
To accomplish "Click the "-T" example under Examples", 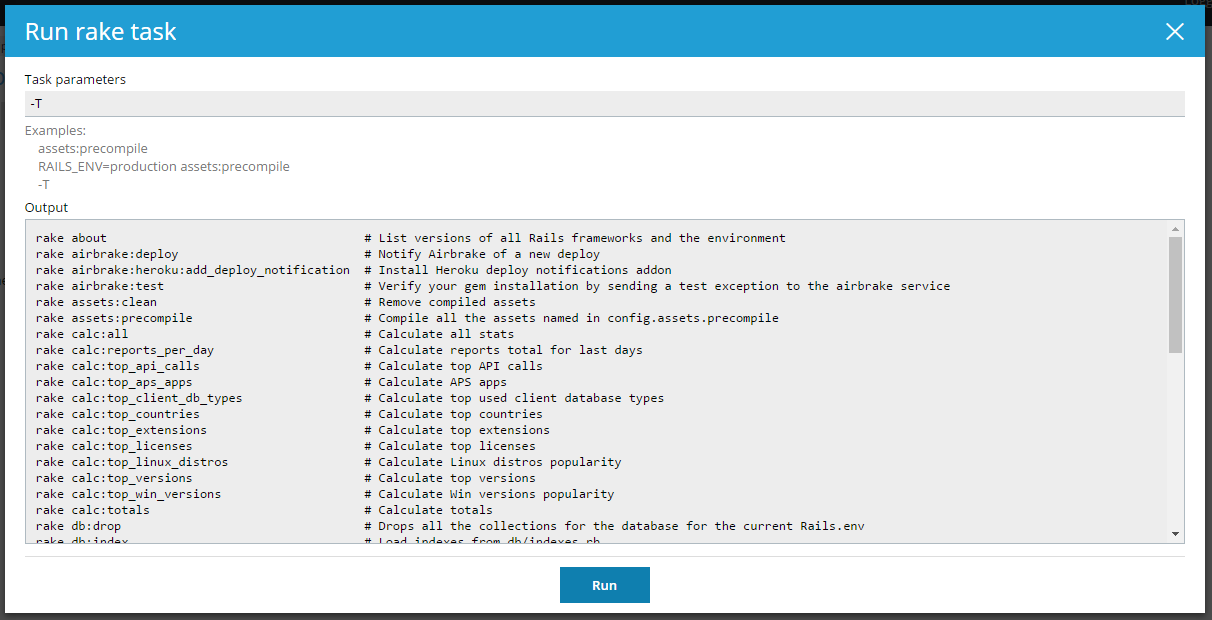I will (x=44, y=184).
